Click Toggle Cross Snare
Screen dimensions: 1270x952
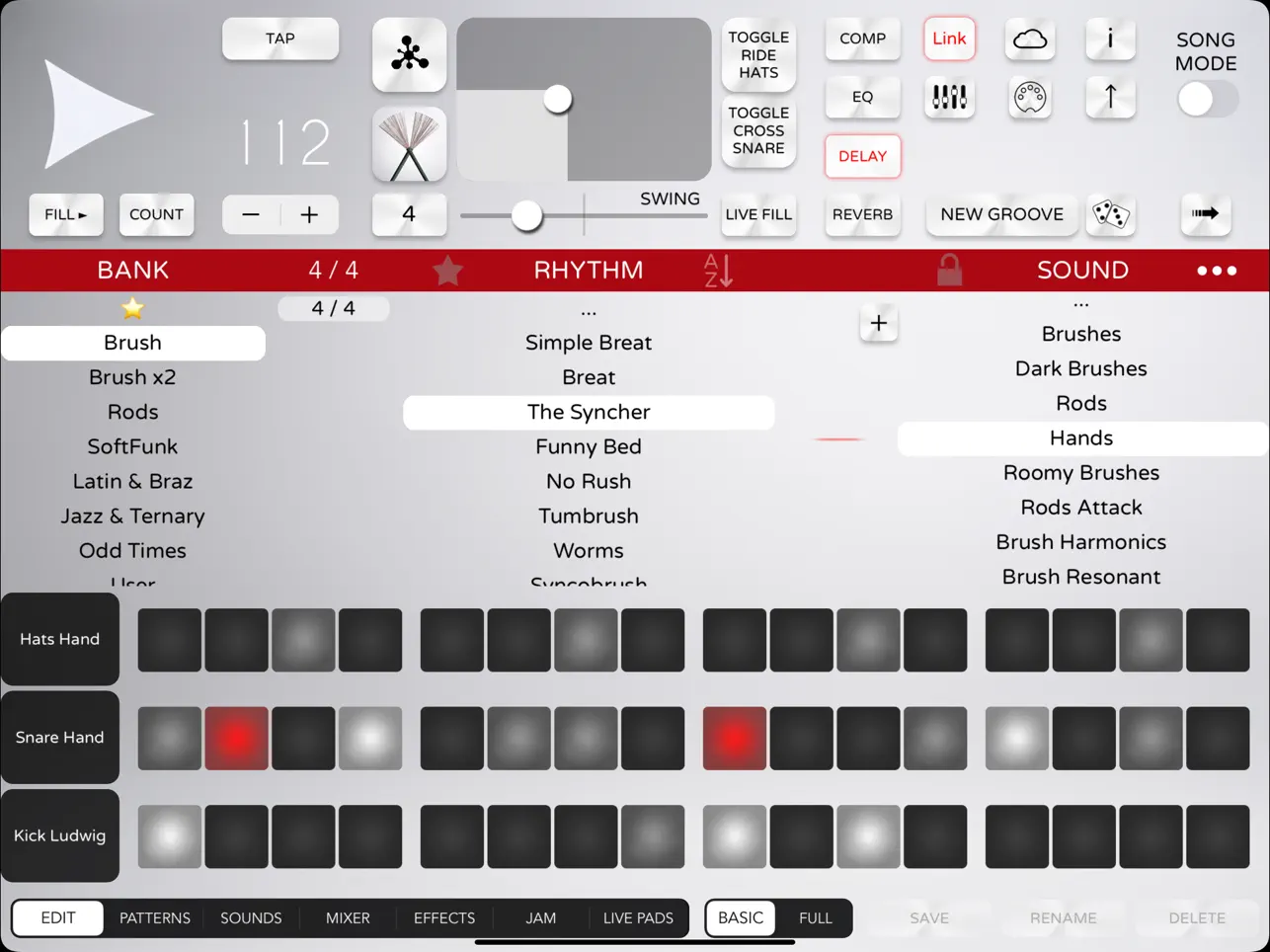[758, 131]
